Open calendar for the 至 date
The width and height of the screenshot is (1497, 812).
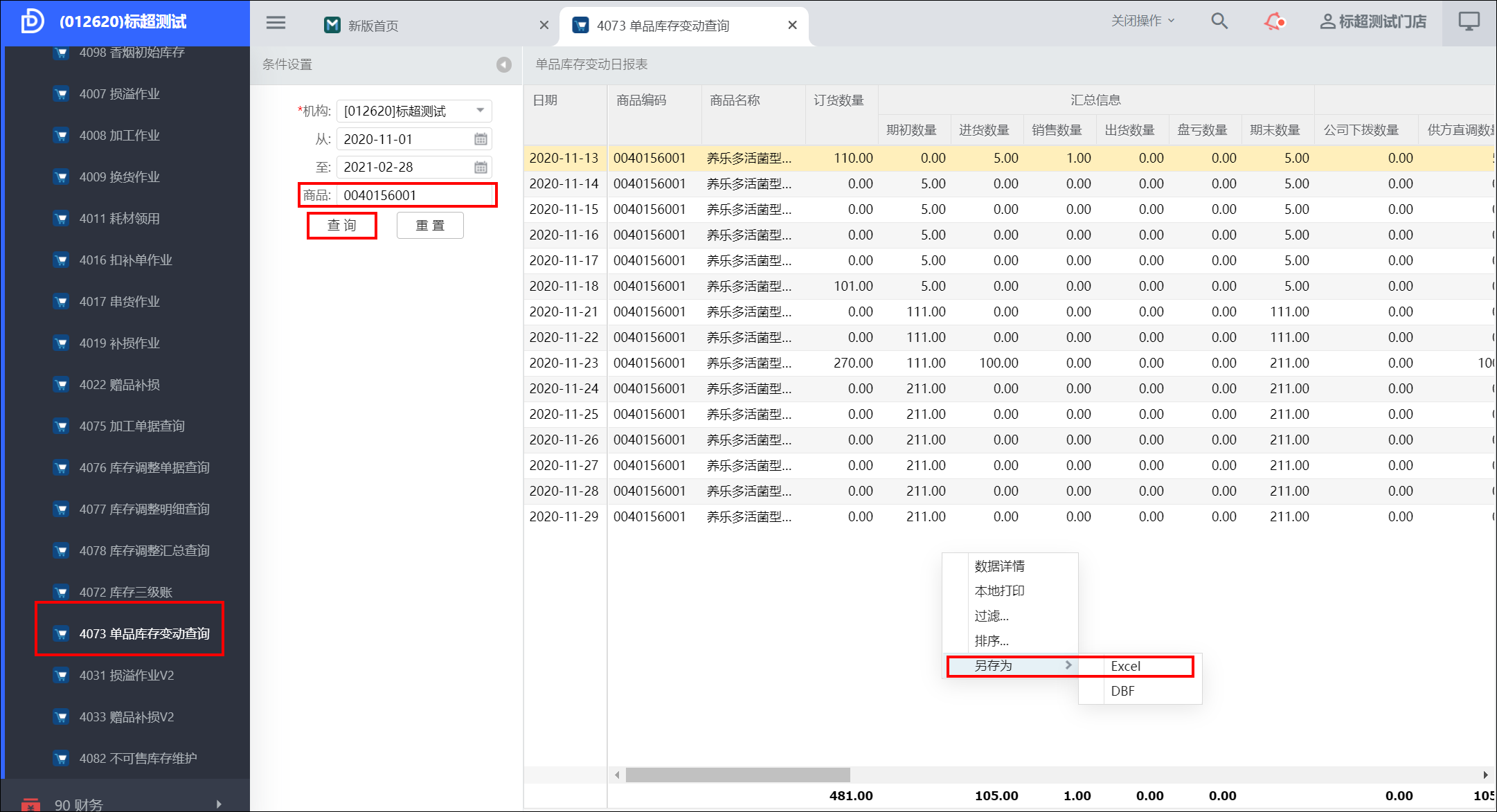coord(481,167)
